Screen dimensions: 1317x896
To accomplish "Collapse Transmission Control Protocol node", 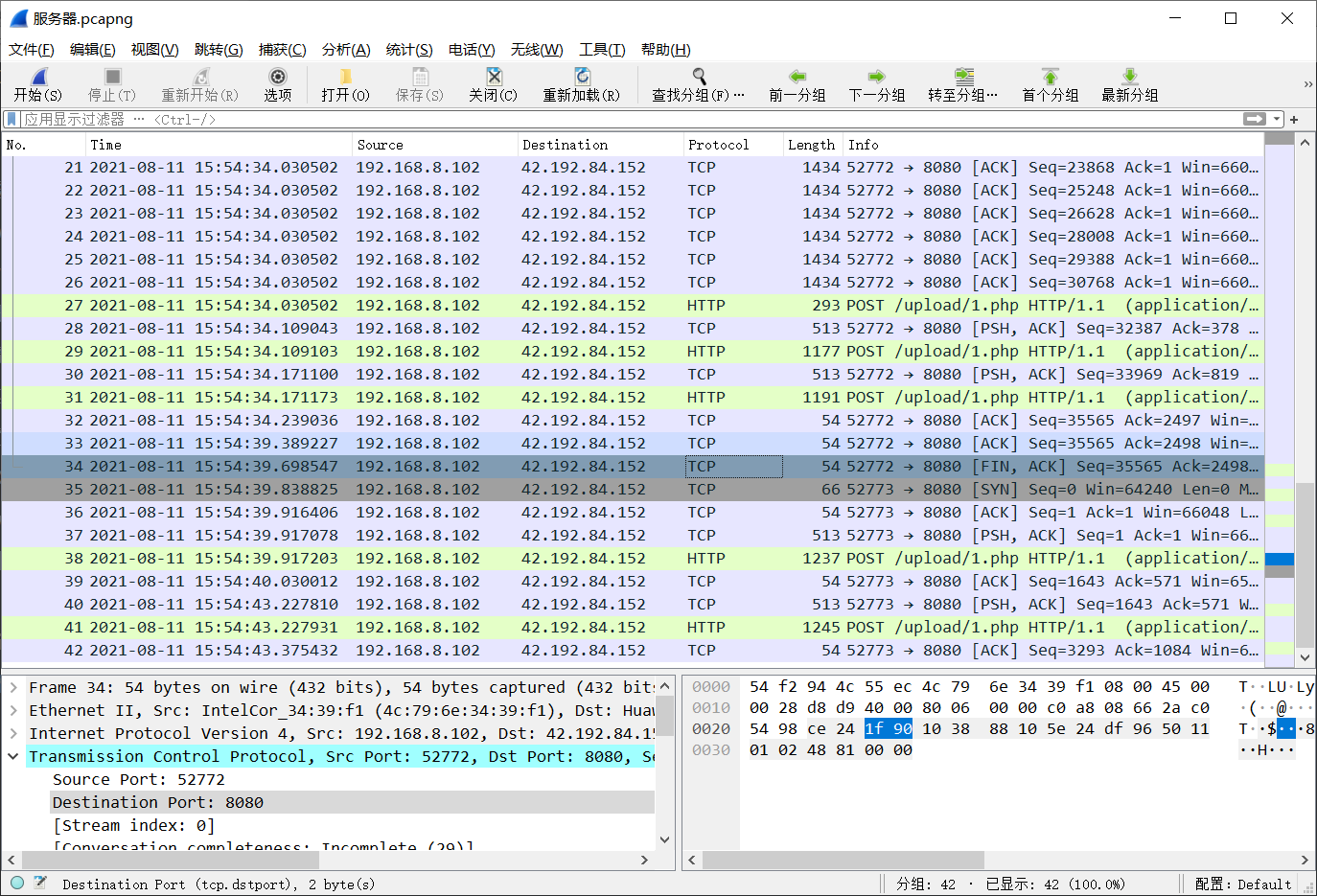I will [13, 756].
